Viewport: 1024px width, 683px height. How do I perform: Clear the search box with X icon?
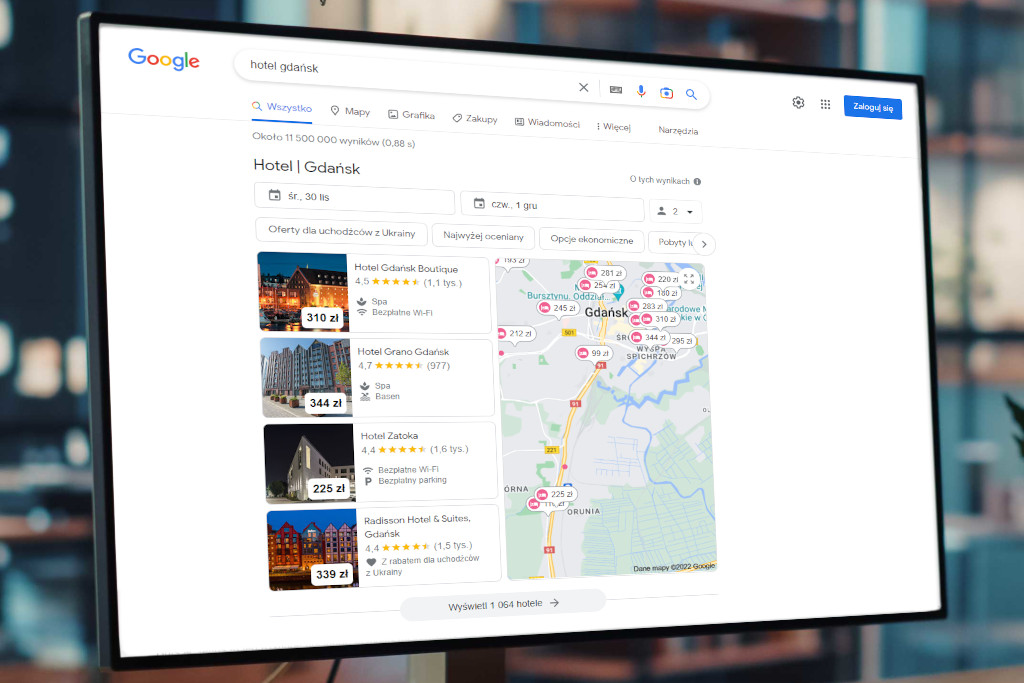pyautogui.click(x=584, y=87)
